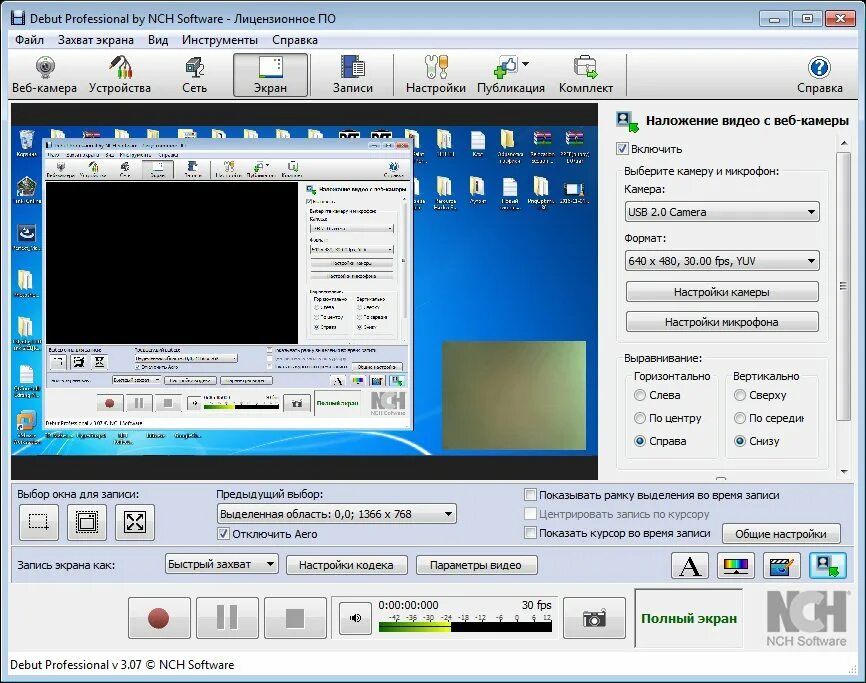Click the Публикация share icon
Image resolution: width=866 pixels, height=683 pixels.
[505, 67]
